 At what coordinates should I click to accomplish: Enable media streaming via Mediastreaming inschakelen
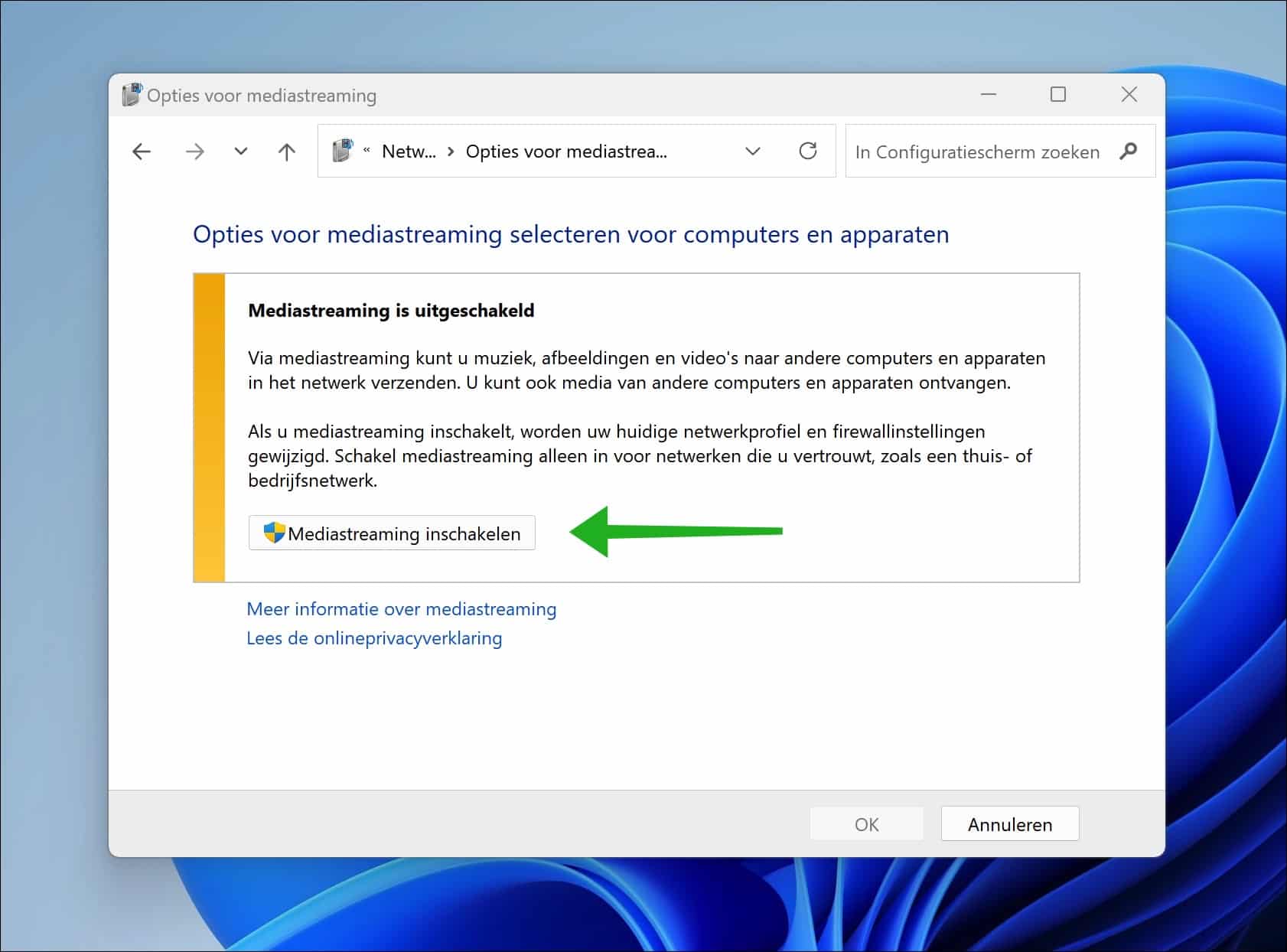pyautogui.click(x=392, y=533)
